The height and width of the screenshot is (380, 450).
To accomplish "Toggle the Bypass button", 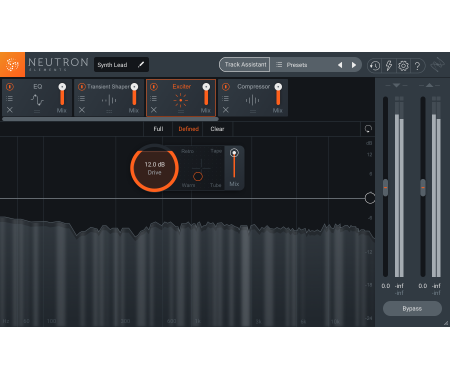I will point(412,309).
